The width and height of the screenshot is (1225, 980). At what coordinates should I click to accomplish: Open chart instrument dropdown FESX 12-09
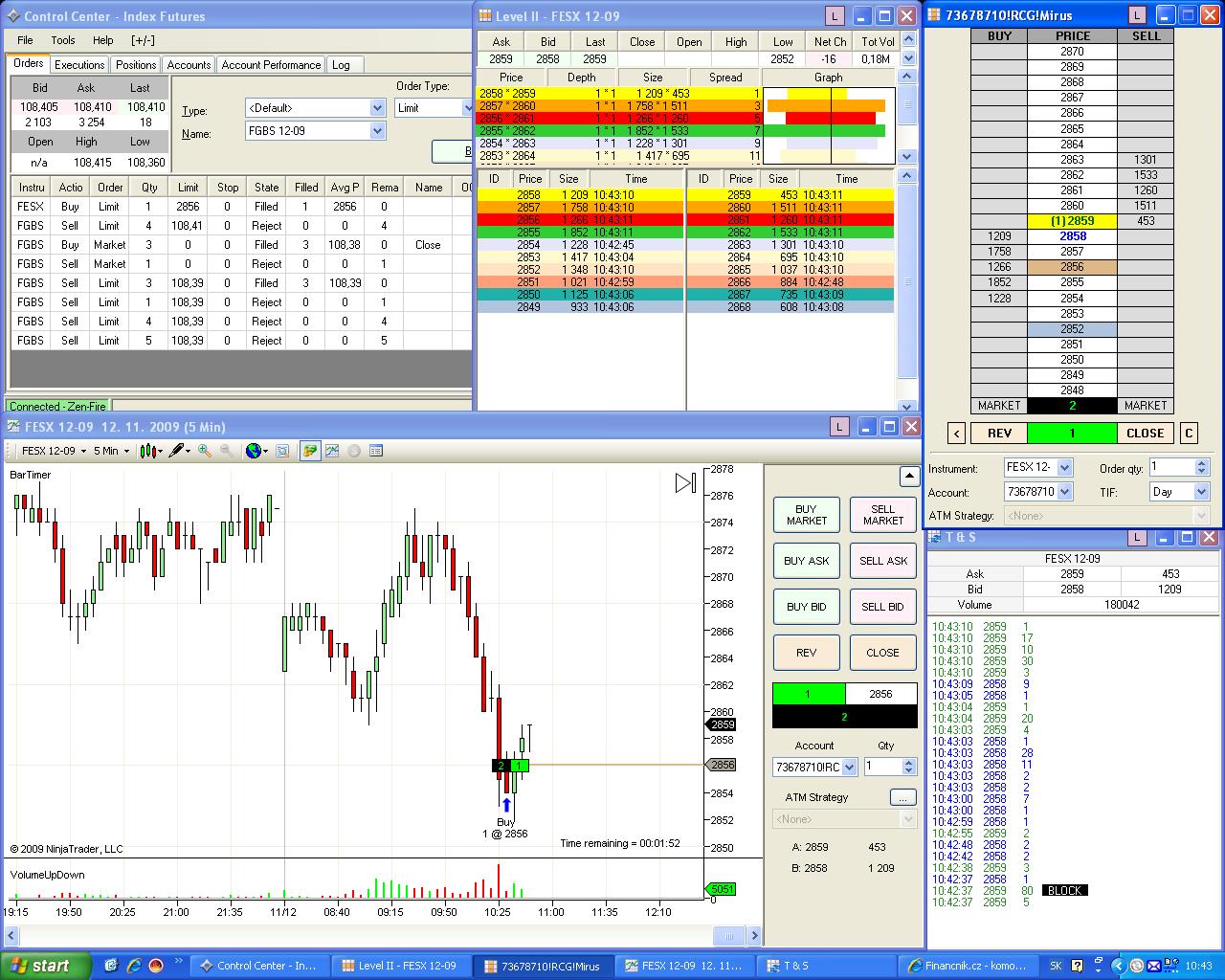point(55,451)
